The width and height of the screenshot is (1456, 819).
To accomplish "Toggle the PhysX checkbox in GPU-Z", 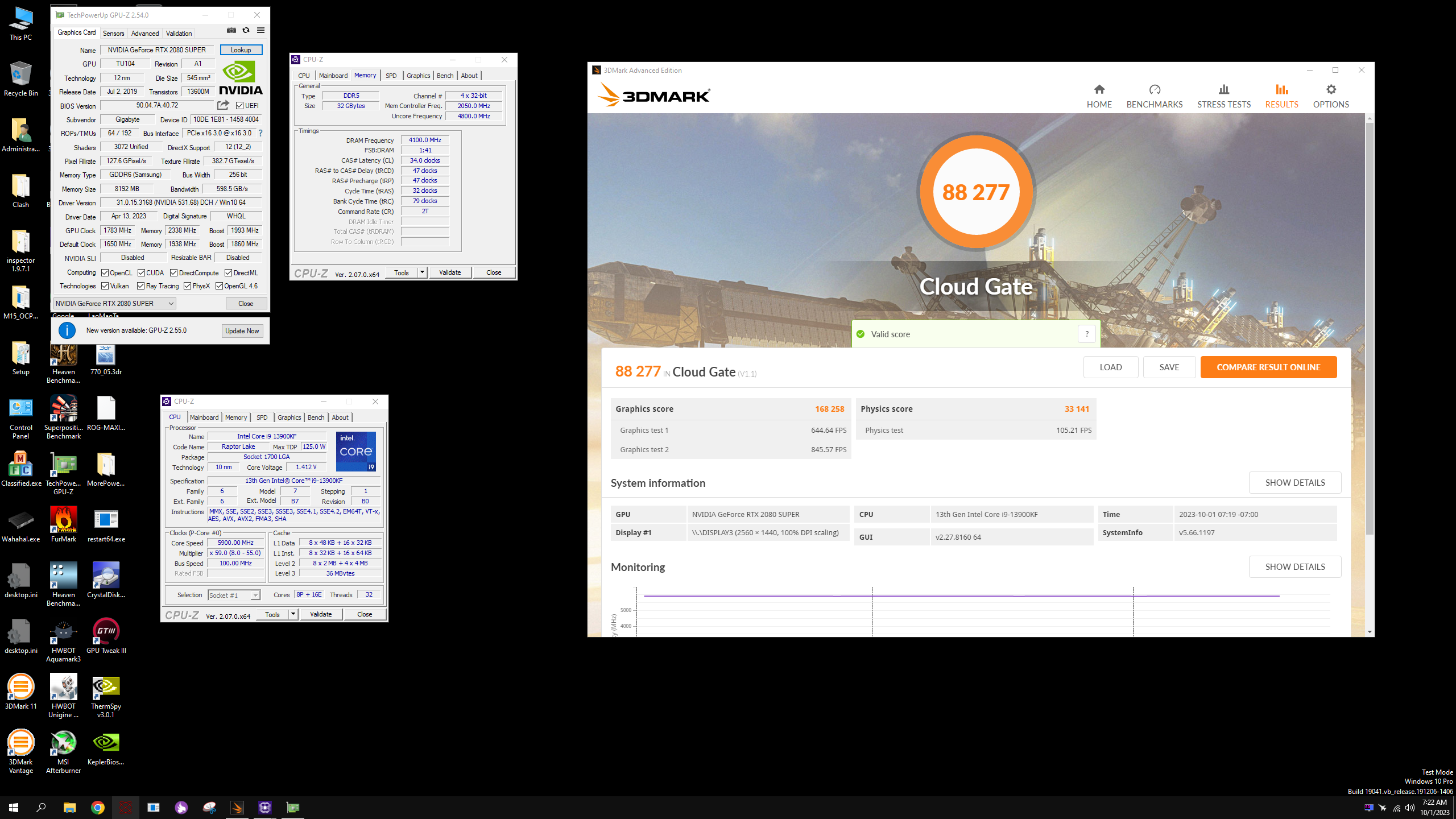I will [x=187, y=286].
